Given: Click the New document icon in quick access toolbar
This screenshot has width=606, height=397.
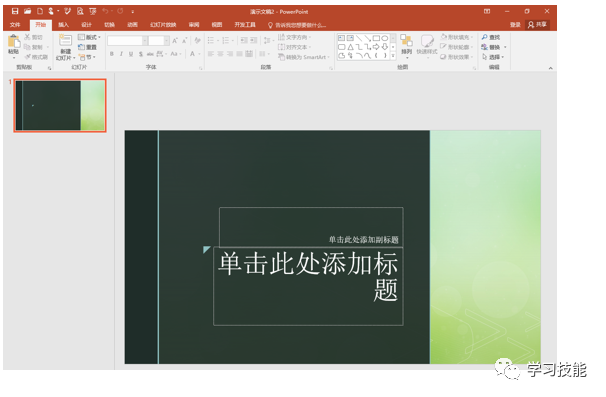Looking at the screenshot, I should click(x=40, y=11).
